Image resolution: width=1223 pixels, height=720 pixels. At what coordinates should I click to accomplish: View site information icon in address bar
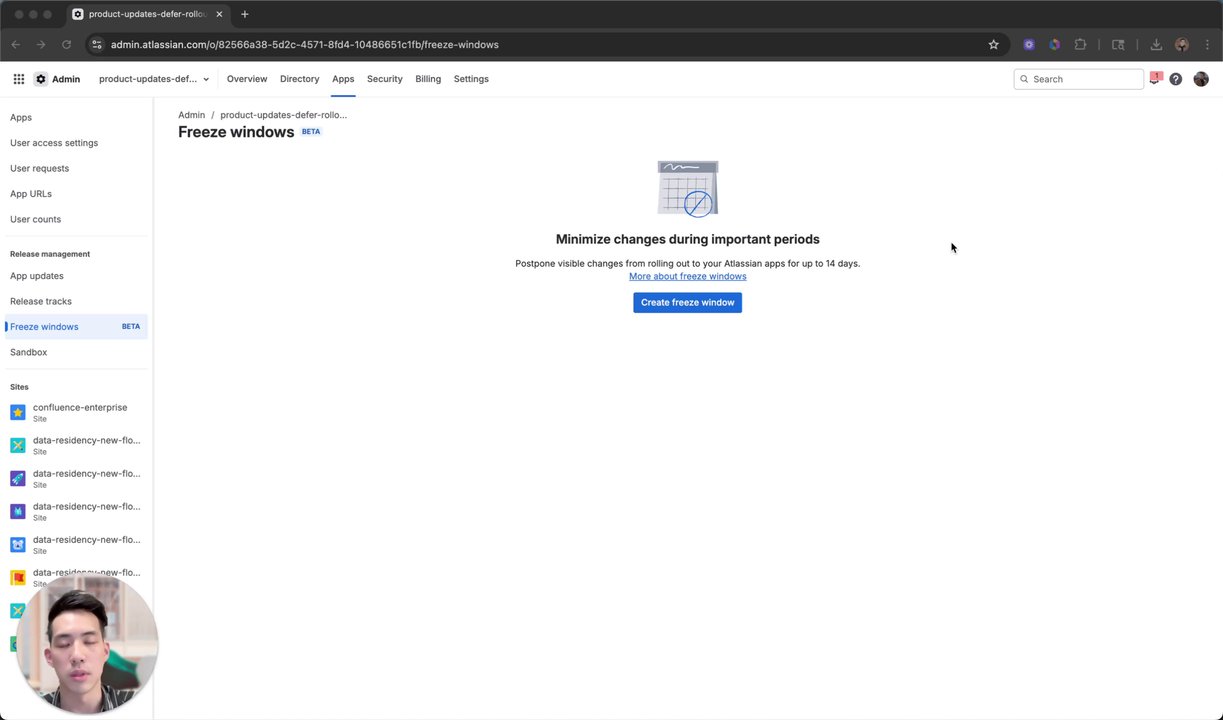97,44
